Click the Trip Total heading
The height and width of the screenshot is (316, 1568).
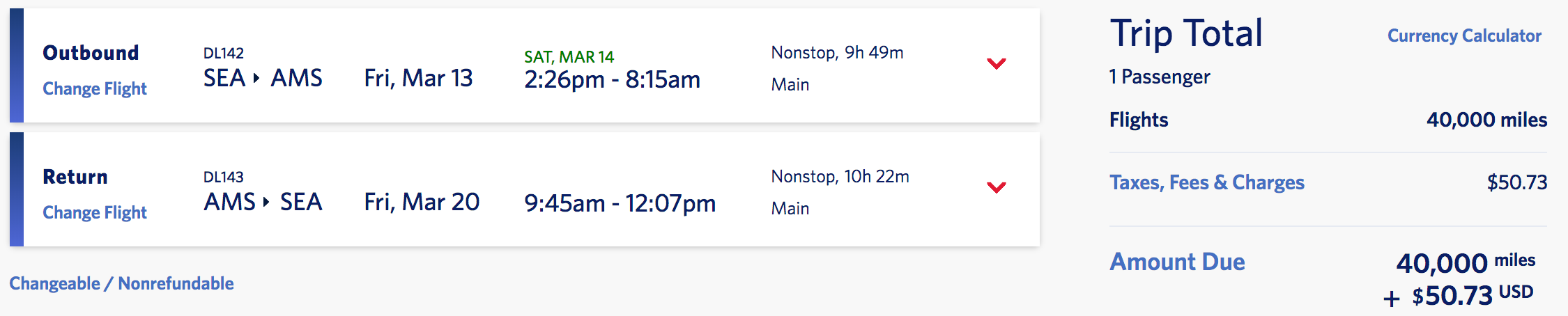coord(1186,33)
